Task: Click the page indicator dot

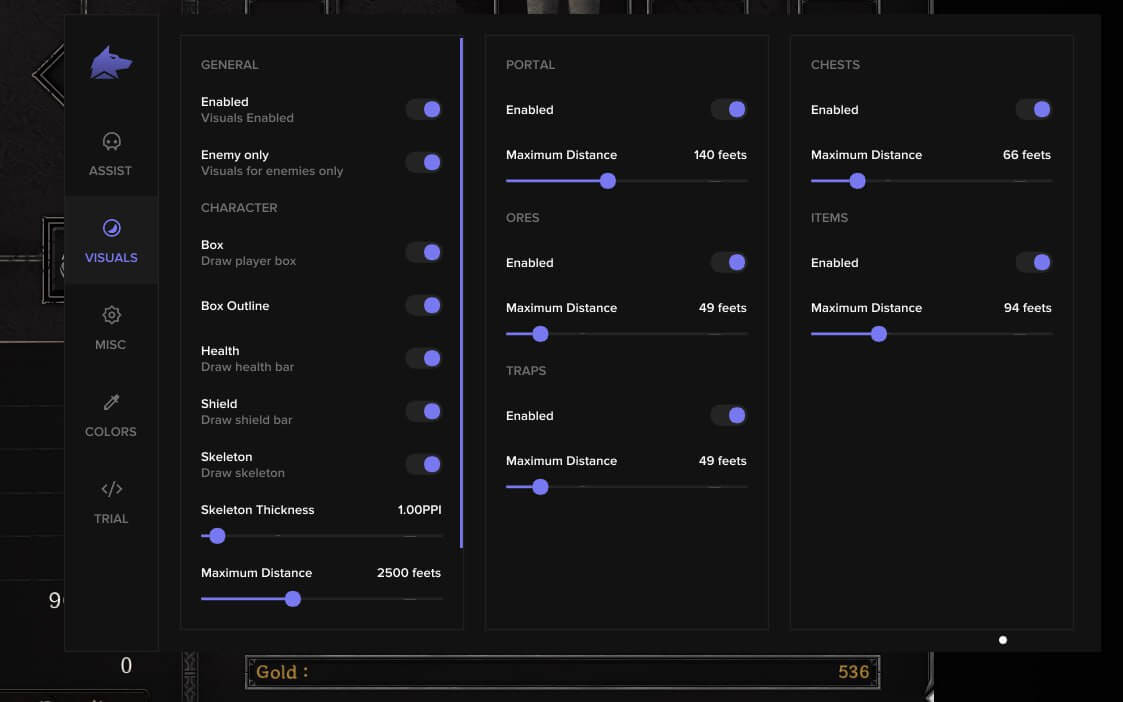Action: point(1002,639)
